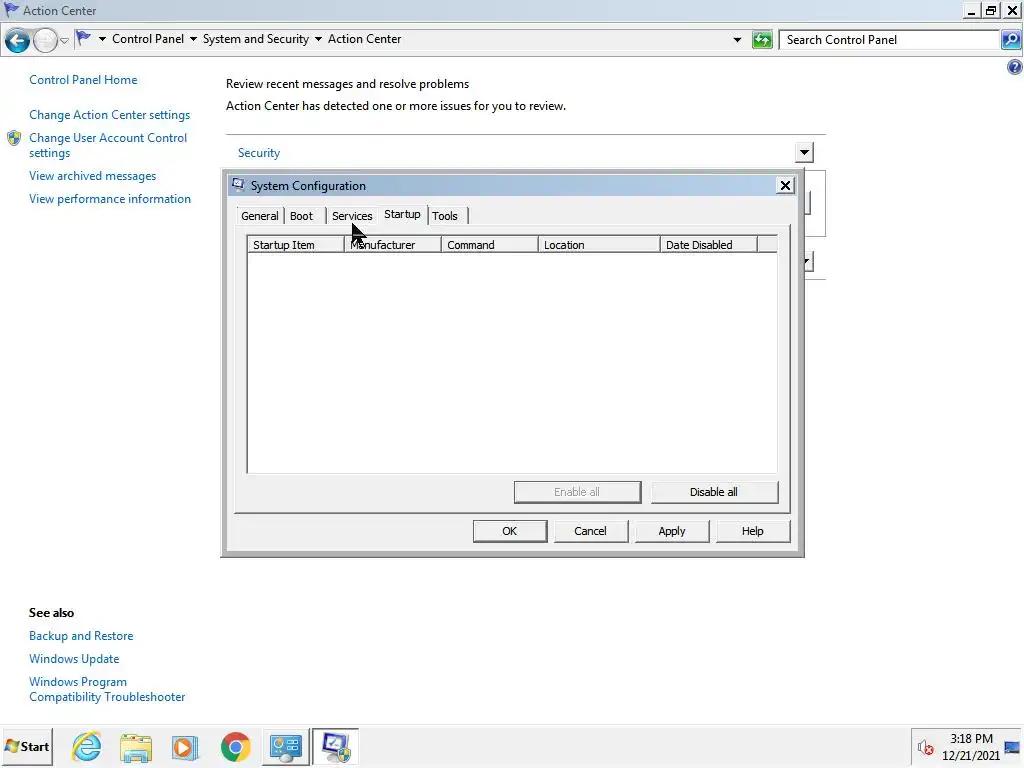Switch to Control Panel taskbar item
This screenshot has height=768, width=1024.
[x=285, y=746]
